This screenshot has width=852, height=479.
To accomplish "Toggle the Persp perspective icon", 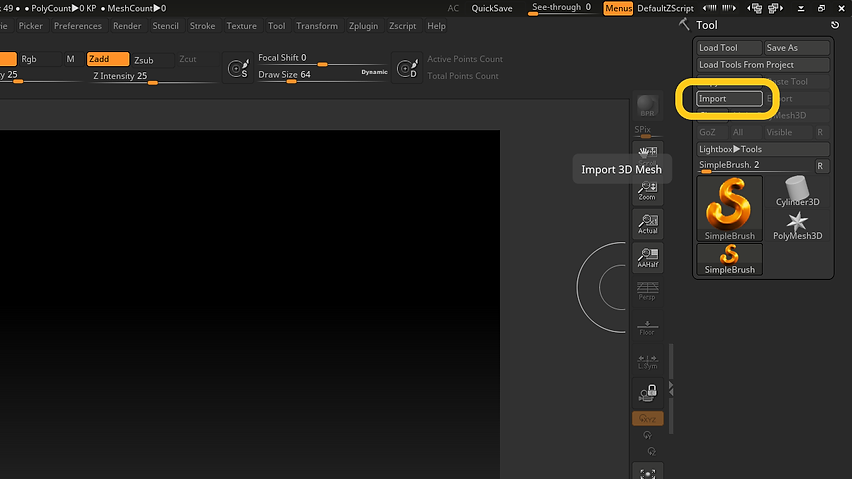I will click(647, 291).
